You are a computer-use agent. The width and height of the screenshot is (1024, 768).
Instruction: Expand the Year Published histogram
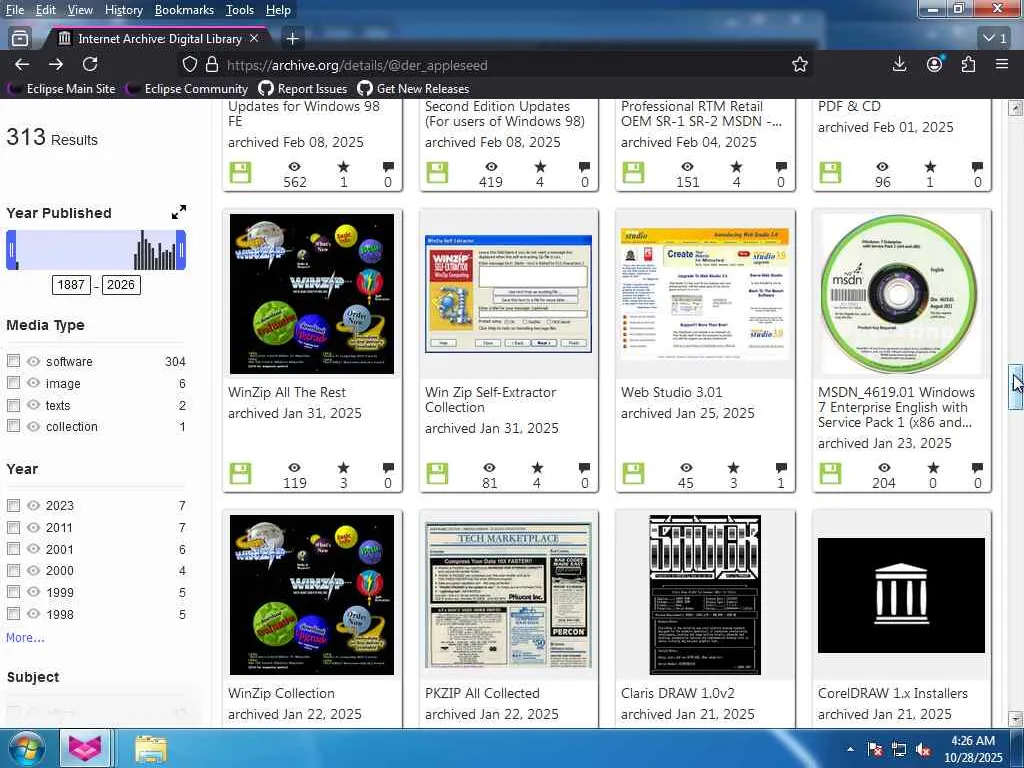pyautogui.click(x=179, y=212)
